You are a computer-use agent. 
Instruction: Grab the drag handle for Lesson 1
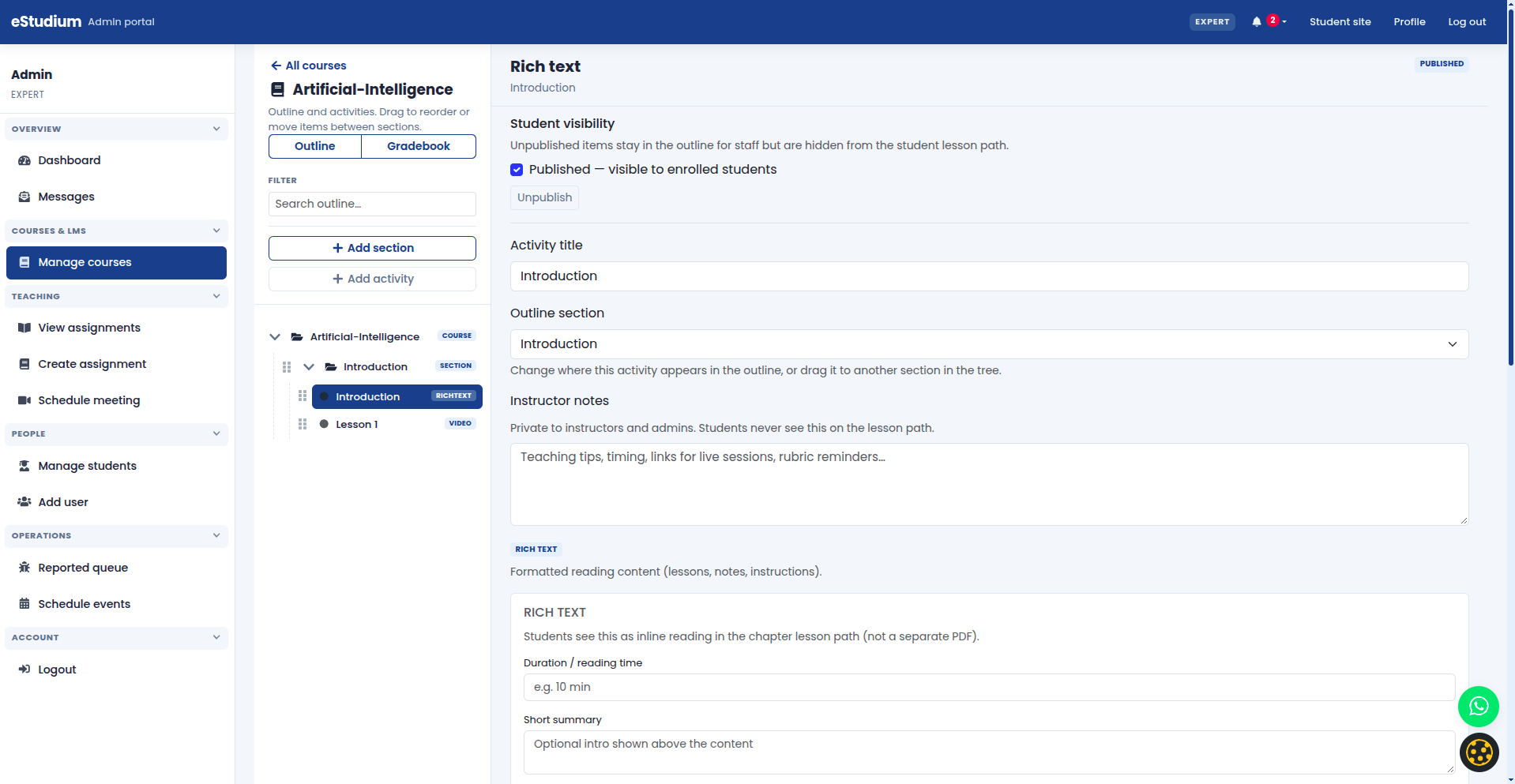coord(303,424)
